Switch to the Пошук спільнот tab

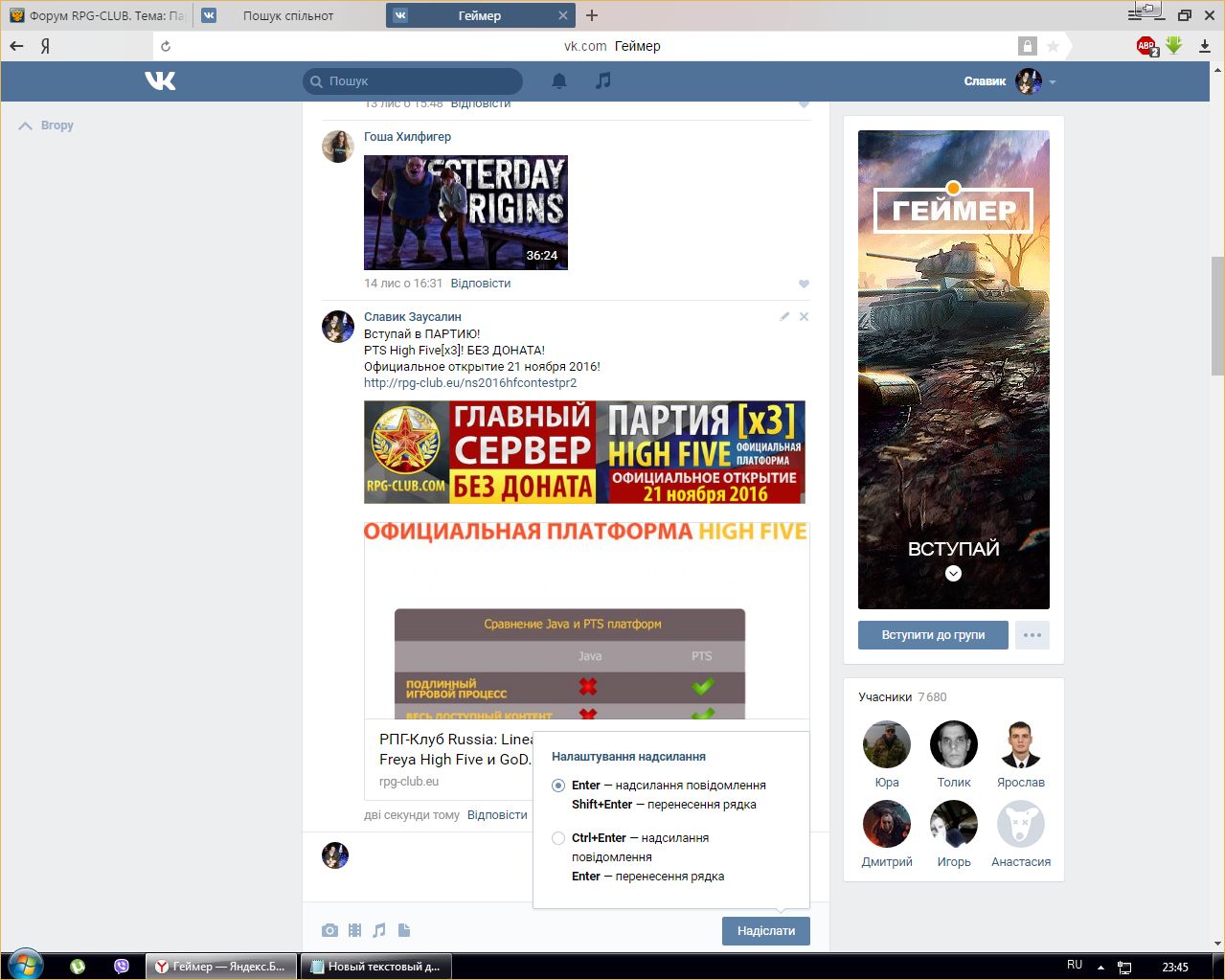(289, 15)
